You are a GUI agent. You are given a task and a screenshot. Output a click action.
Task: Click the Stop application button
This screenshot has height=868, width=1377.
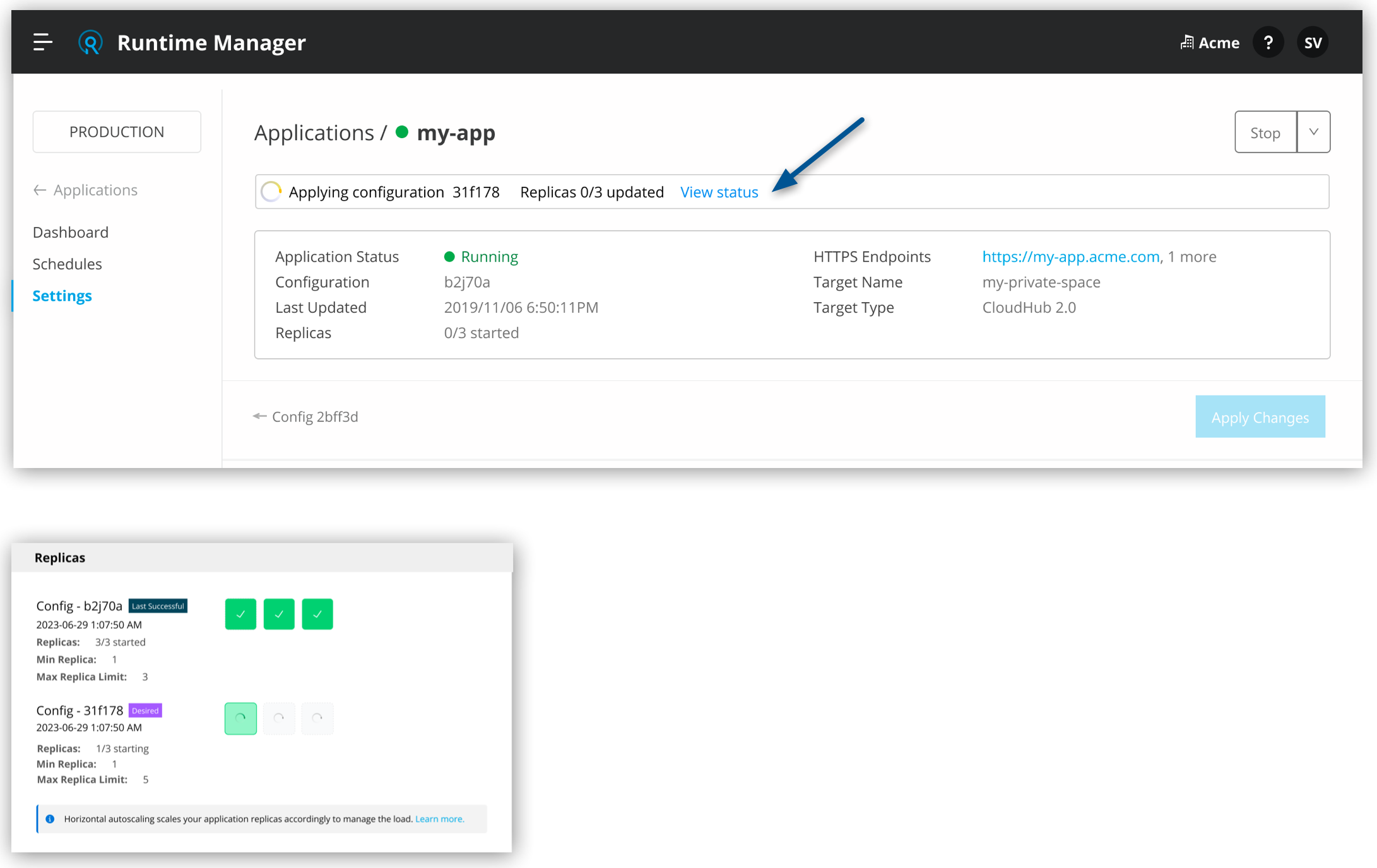point(1265,132)
